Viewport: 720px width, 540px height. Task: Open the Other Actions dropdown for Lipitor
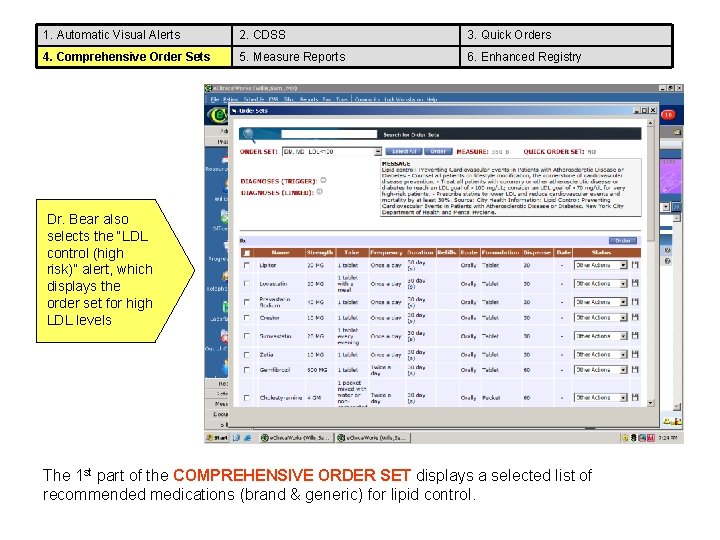pyautogui.click(x=623, y=265)
